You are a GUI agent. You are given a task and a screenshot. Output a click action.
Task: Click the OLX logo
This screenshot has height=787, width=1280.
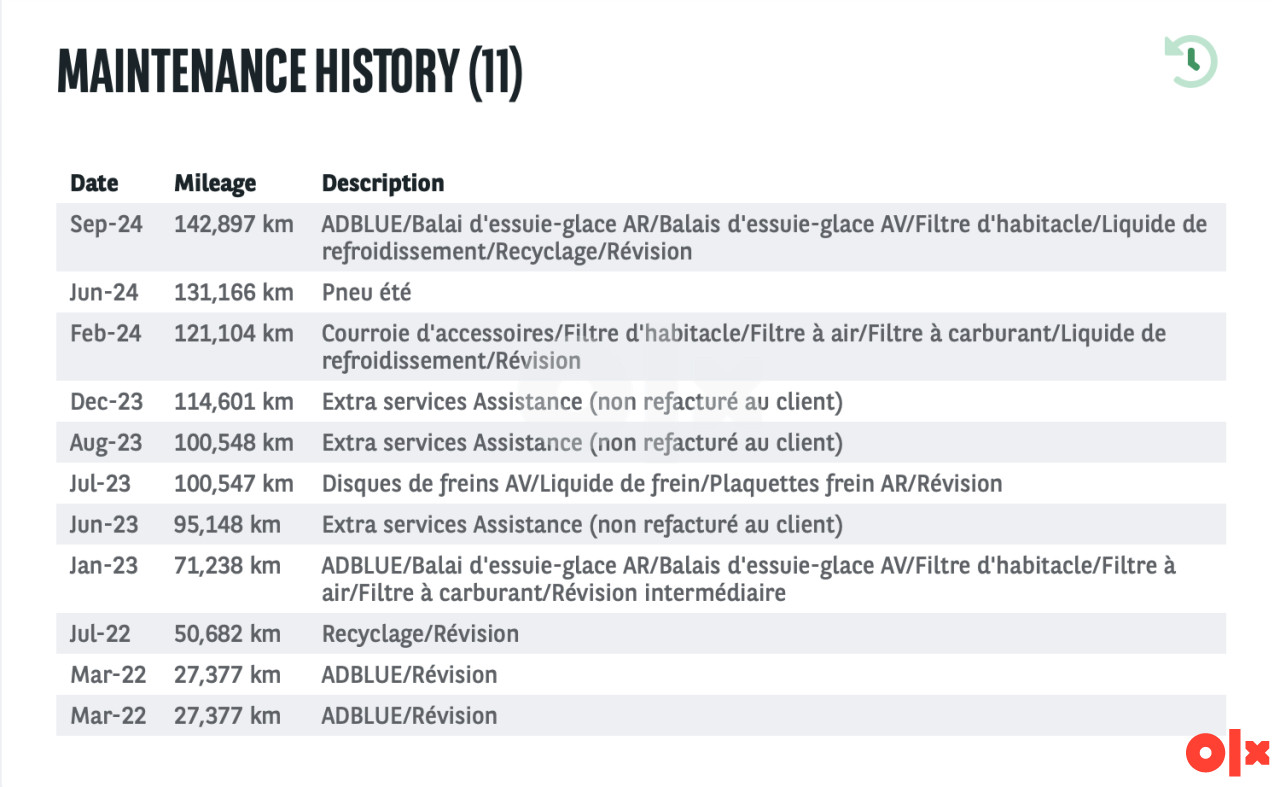tap(1227, 753)
